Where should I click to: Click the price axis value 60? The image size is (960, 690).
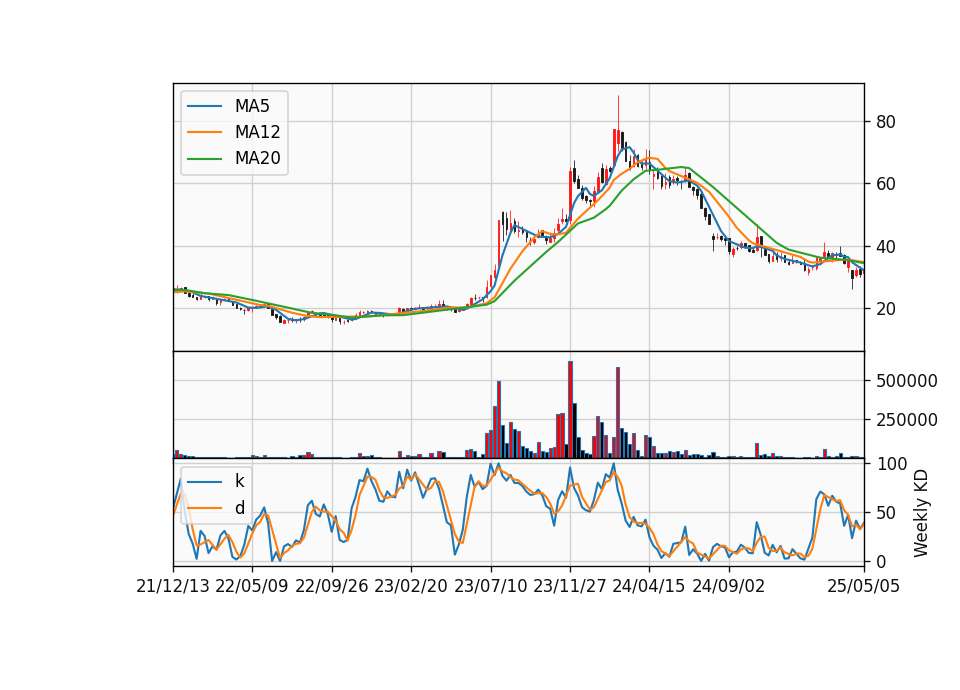click(x=886, y=184)
